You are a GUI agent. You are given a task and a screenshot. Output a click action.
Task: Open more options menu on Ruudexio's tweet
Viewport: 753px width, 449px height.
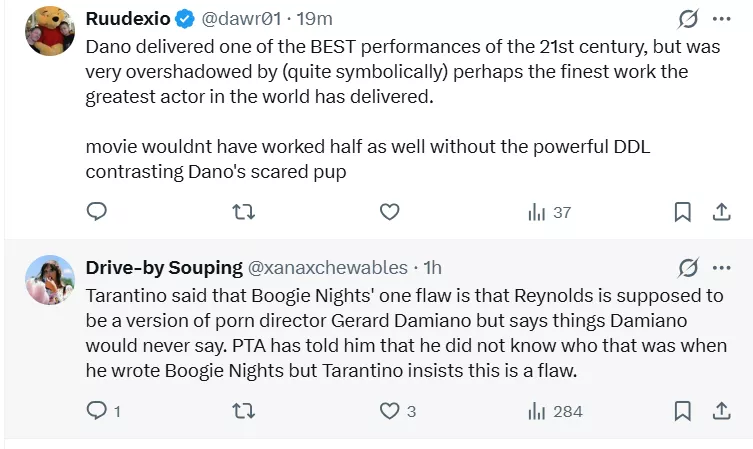coord(722,19)
